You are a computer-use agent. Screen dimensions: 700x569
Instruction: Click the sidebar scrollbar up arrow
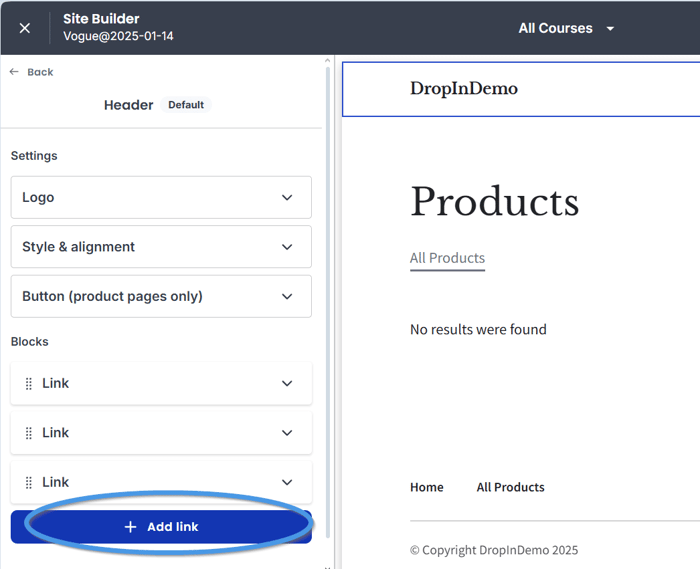pyautogui.click(x=328, y=62)
